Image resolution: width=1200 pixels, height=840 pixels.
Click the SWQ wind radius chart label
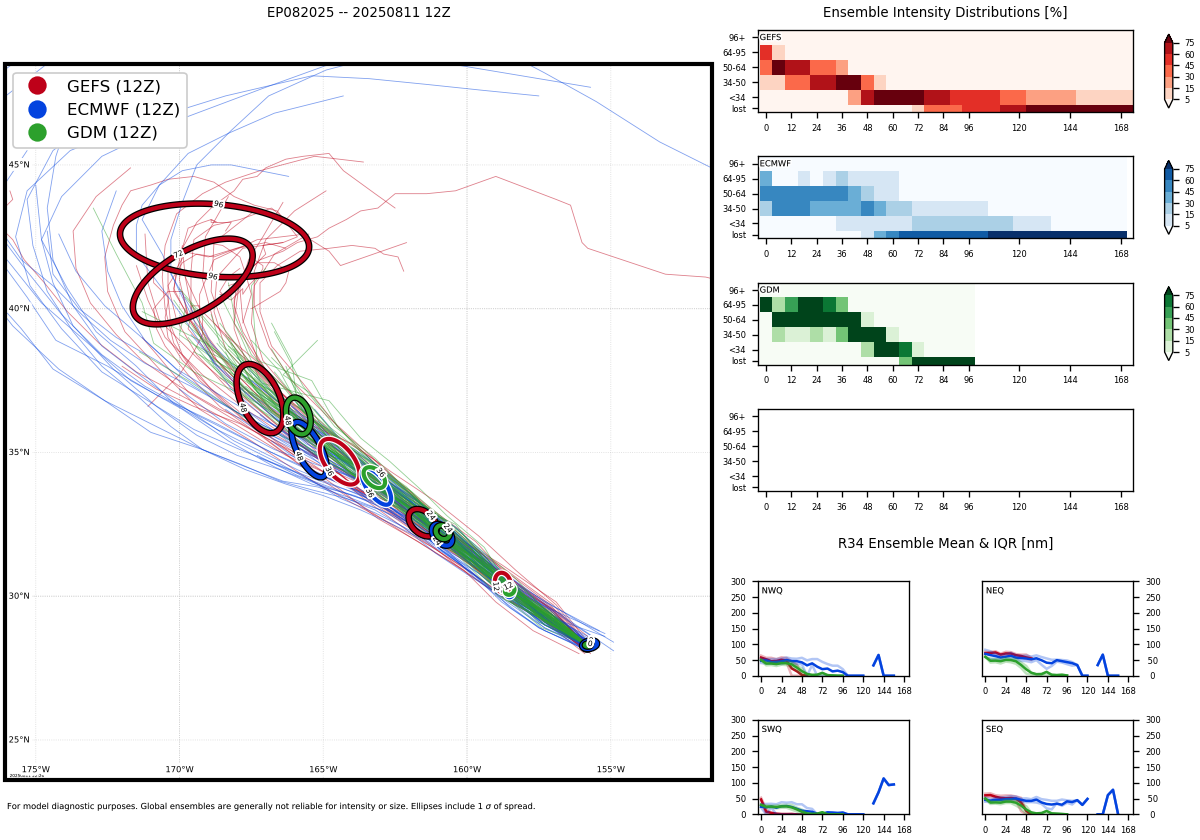(x=772, y=729)
